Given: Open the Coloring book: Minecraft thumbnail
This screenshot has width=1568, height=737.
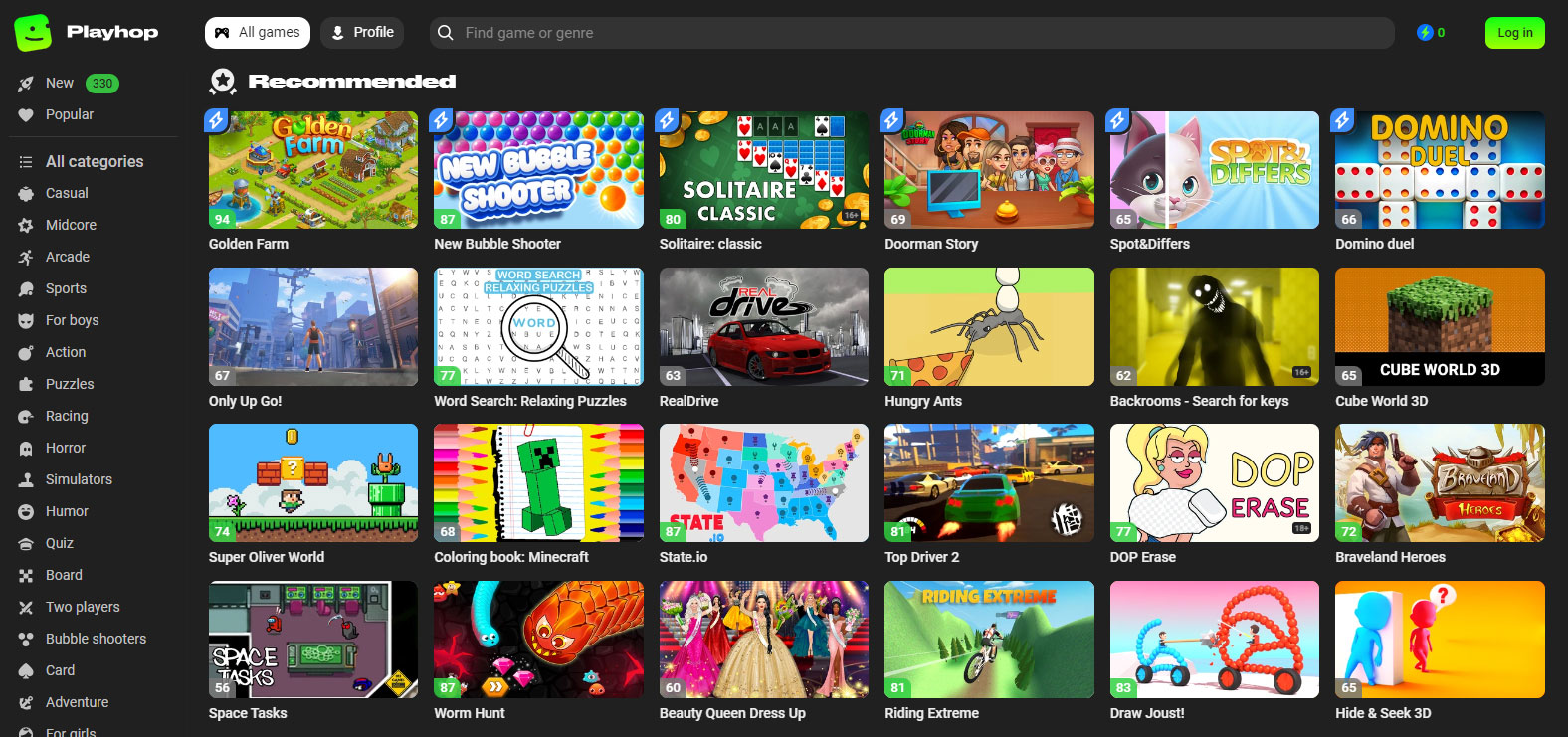Looking at the screenshot, I should click(538, 482).
